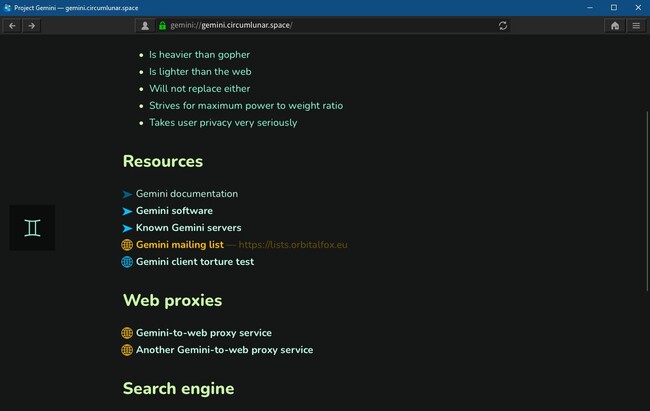The image size is (650, 411).
Task: Open the Gemini-to-web proxy service link
Action: [x=204, y=333]
